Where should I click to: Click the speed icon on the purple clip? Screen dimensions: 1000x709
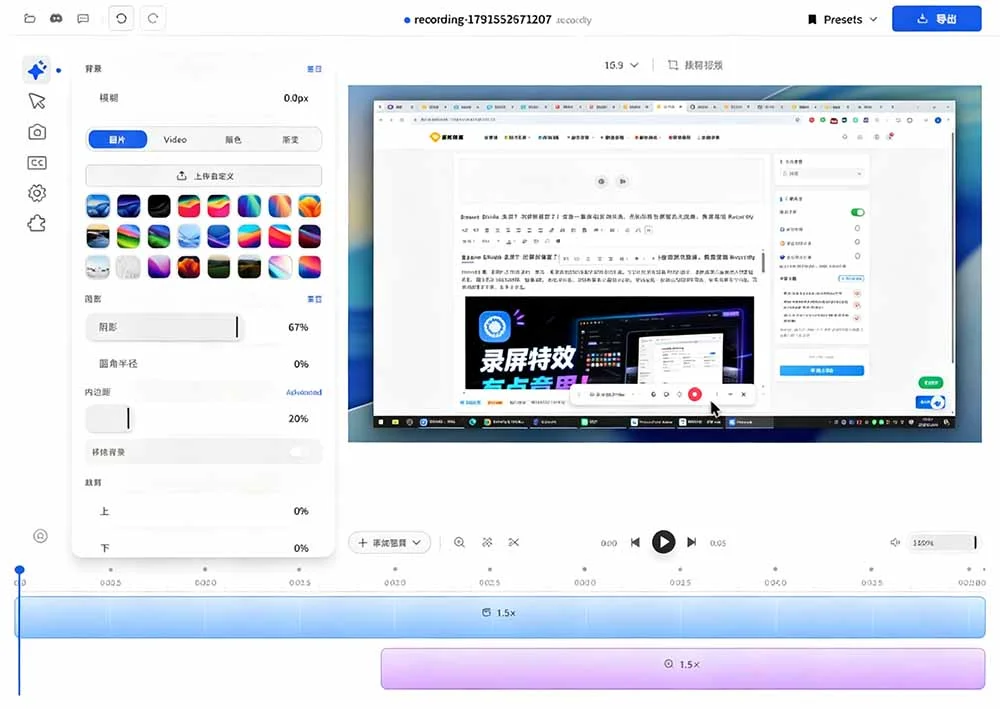(668, 664)
